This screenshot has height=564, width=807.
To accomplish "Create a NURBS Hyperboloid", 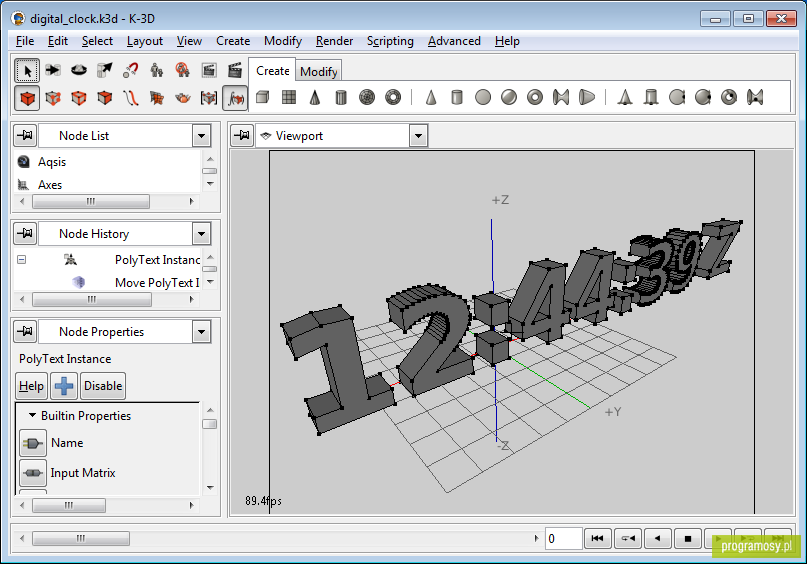I will (x=755, y=97).
